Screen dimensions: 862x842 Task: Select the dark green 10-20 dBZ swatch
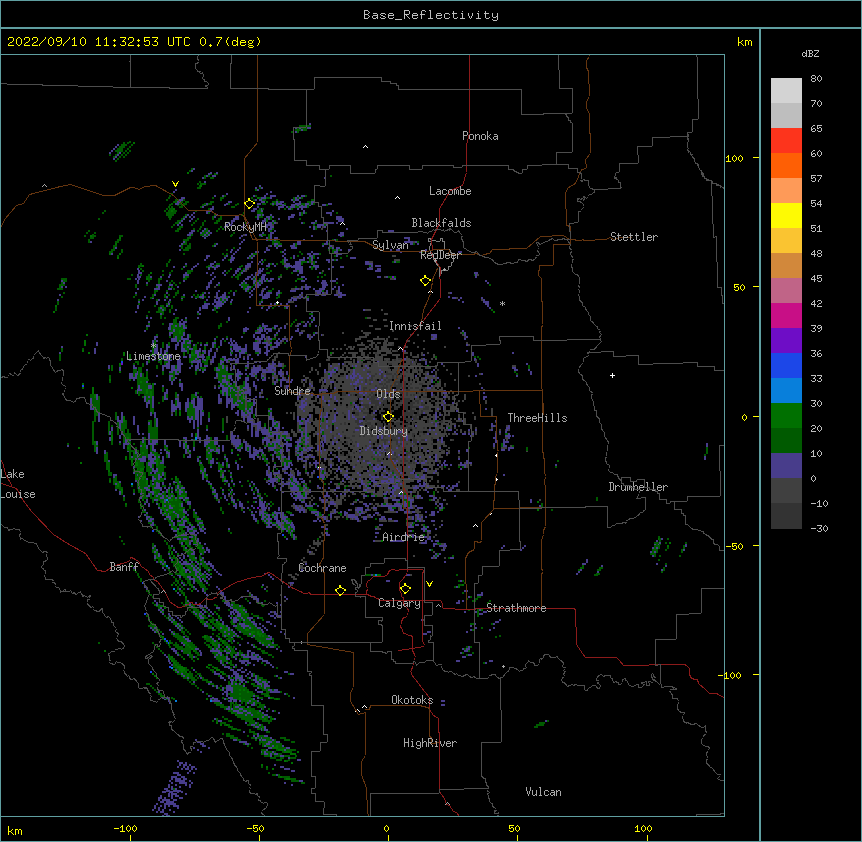(x=786, y=441)
